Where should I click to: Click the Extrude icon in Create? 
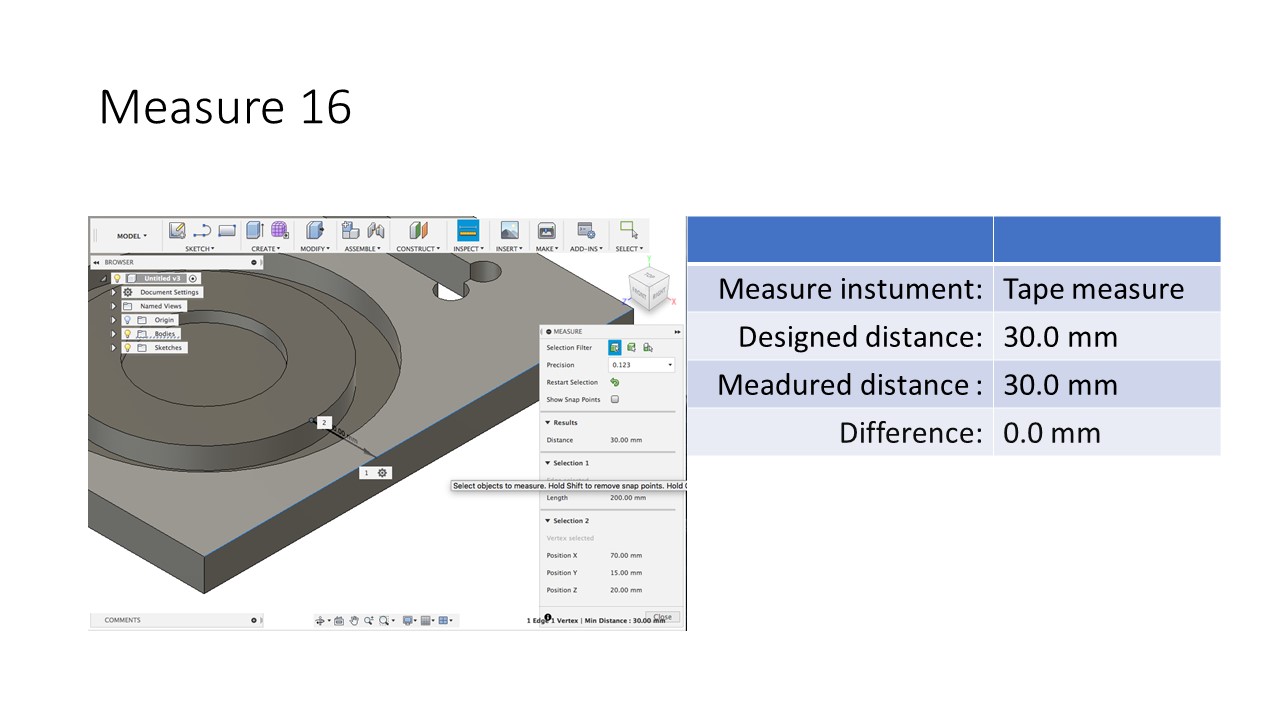(255, 230)
